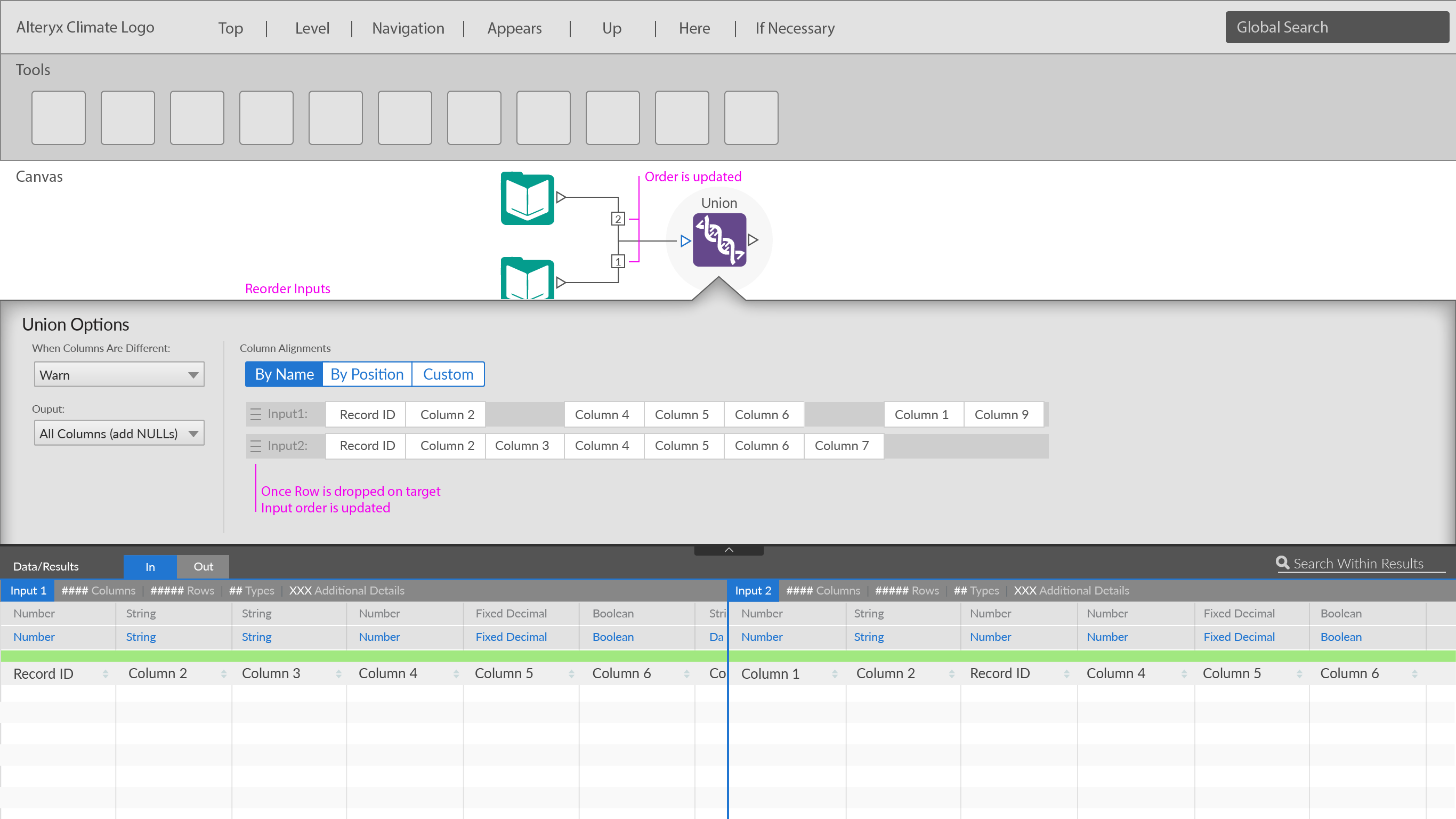1456x819 pixels.
Task: Click the Input1 row drag handle
Action: pos(255,414)
